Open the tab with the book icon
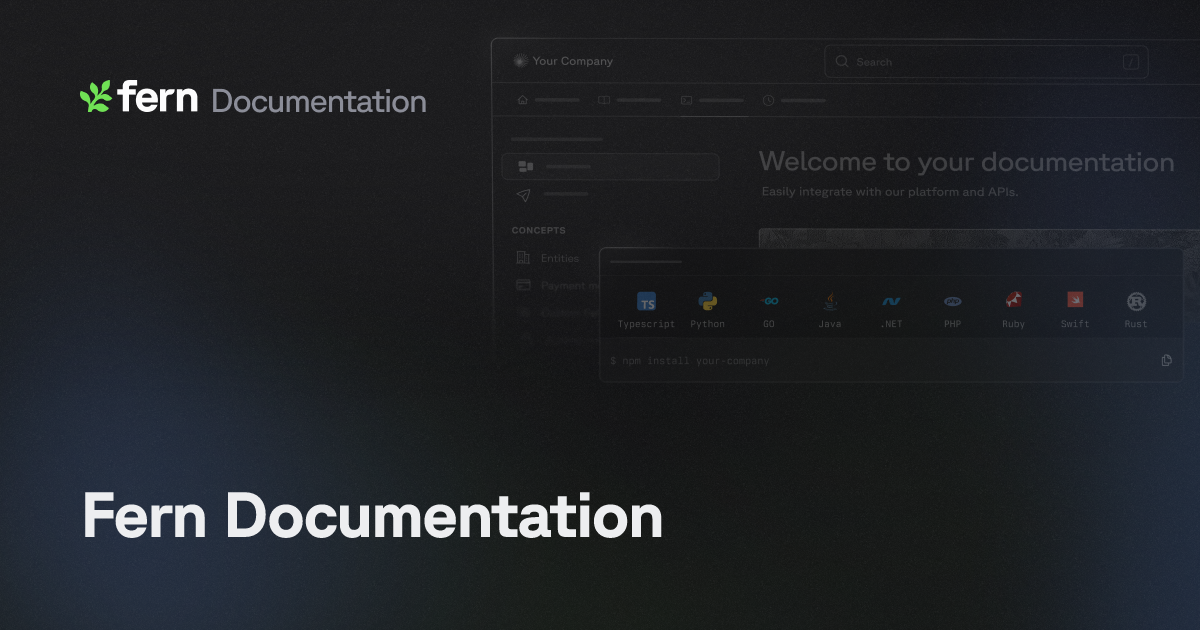Viewport: 1200px width, 630px height. coord(629,100)
